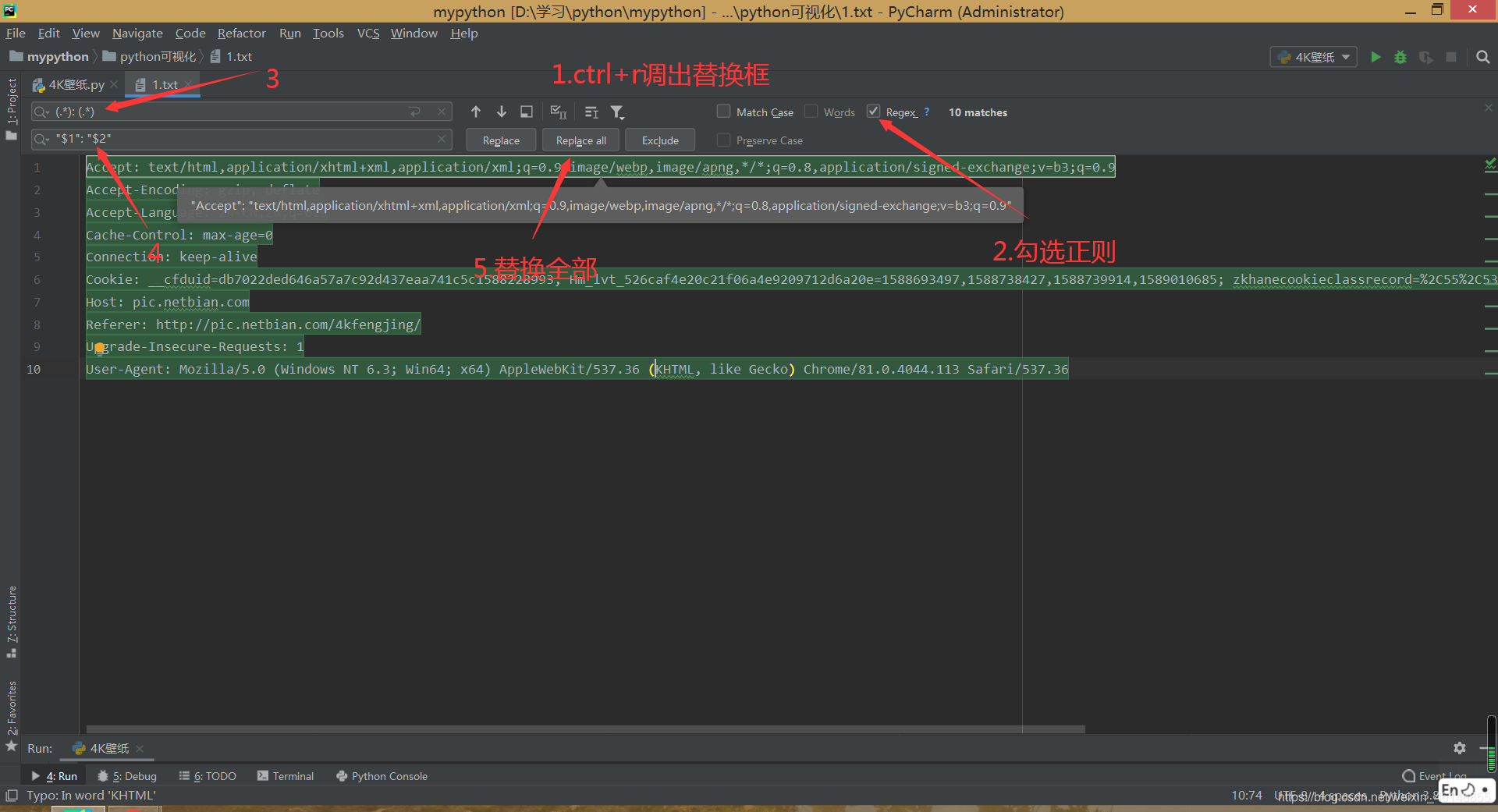Close the 1.txt editor tab
This screenshot has width=1498, height=812.
pyautogui.click(x=188, y=84)
